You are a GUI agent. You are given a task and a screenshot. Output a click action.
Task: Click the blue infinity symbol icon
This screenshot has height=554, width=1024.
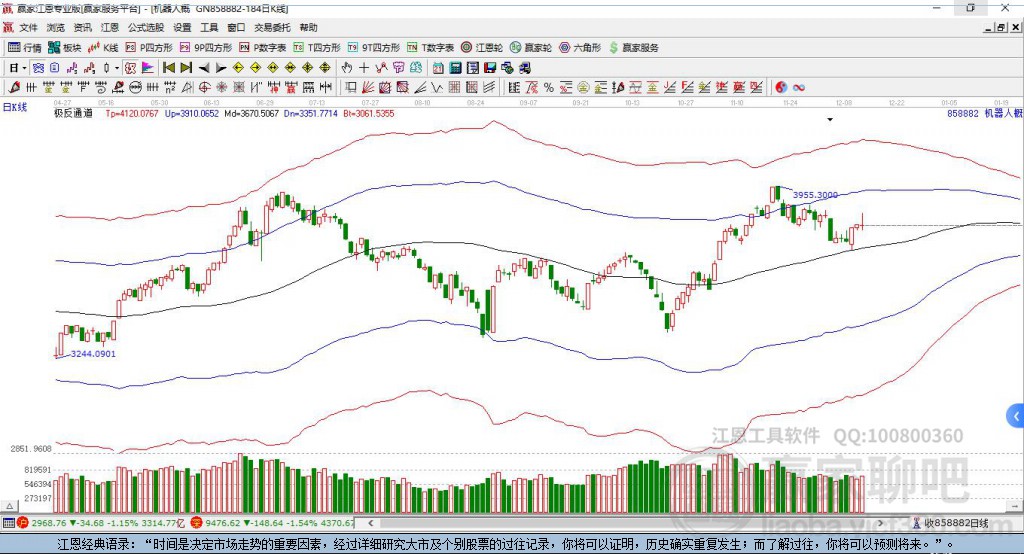point(799,87)
